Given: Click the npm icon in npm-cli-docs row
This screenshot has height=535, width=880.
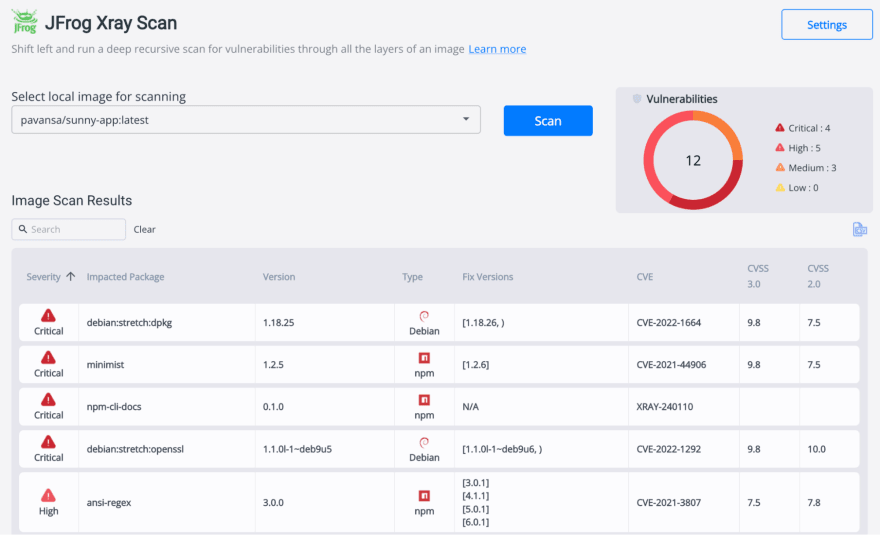Looking at the screenshot, I should tap(424, 400).
